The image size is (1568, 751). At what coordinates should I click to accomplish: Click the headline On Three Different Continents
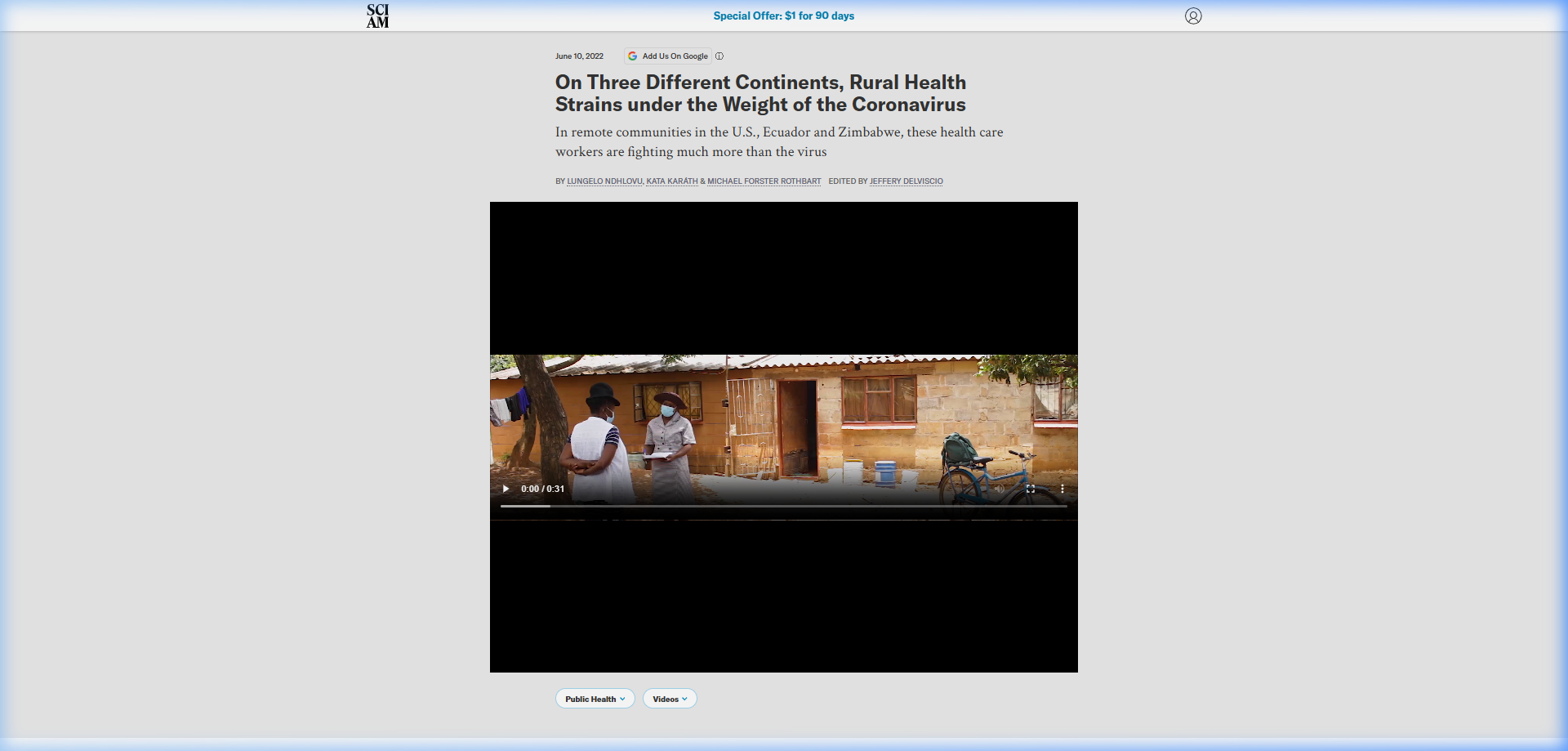coord(760,93)
